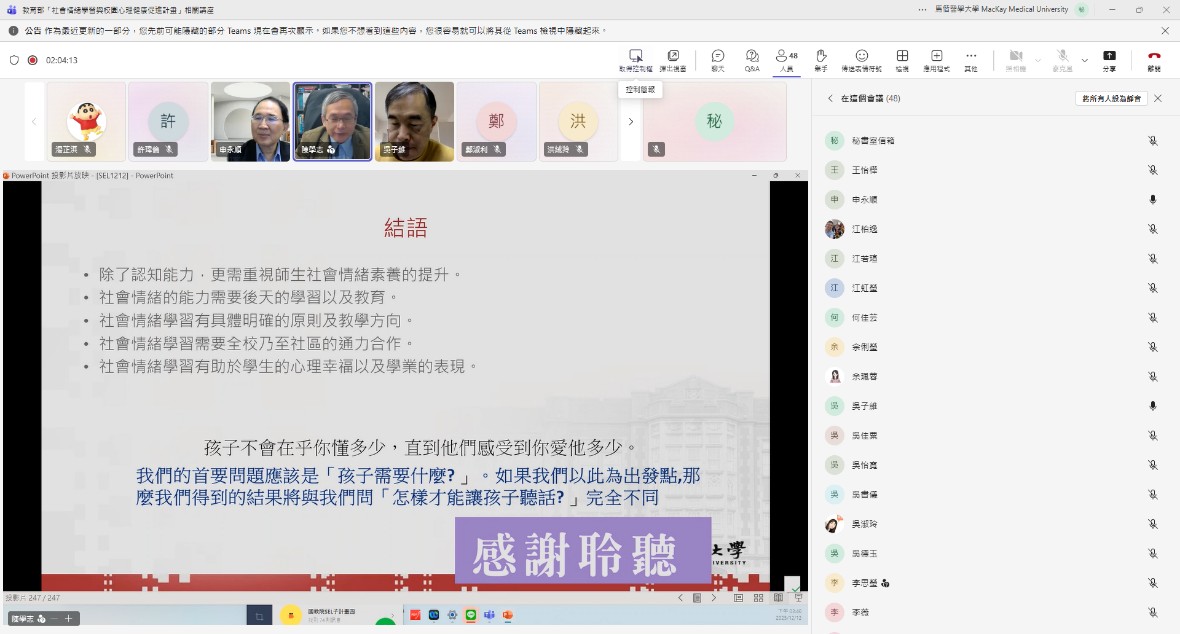The image size is (1180, 634).
Task: Toggle the People participants panel
Action: pyautogui.click(x=786, y=59)
